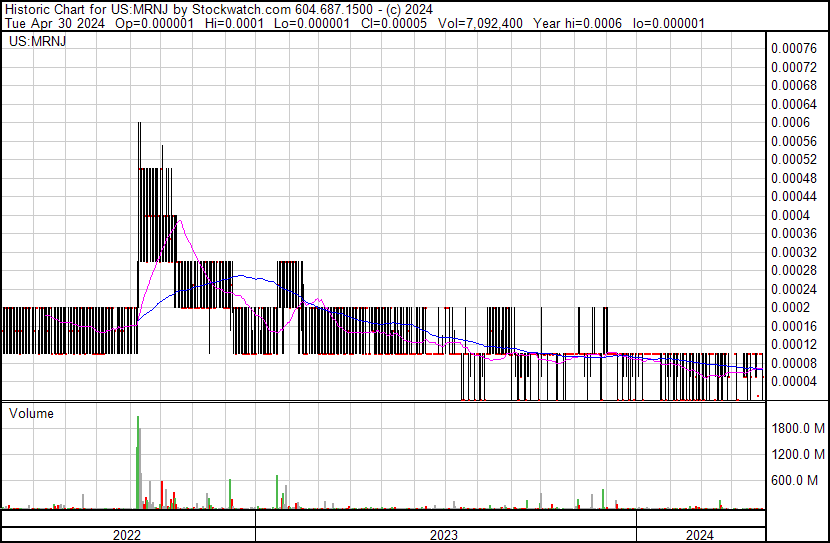Click the tallest green volume spike in 2022

click(138, 461)
